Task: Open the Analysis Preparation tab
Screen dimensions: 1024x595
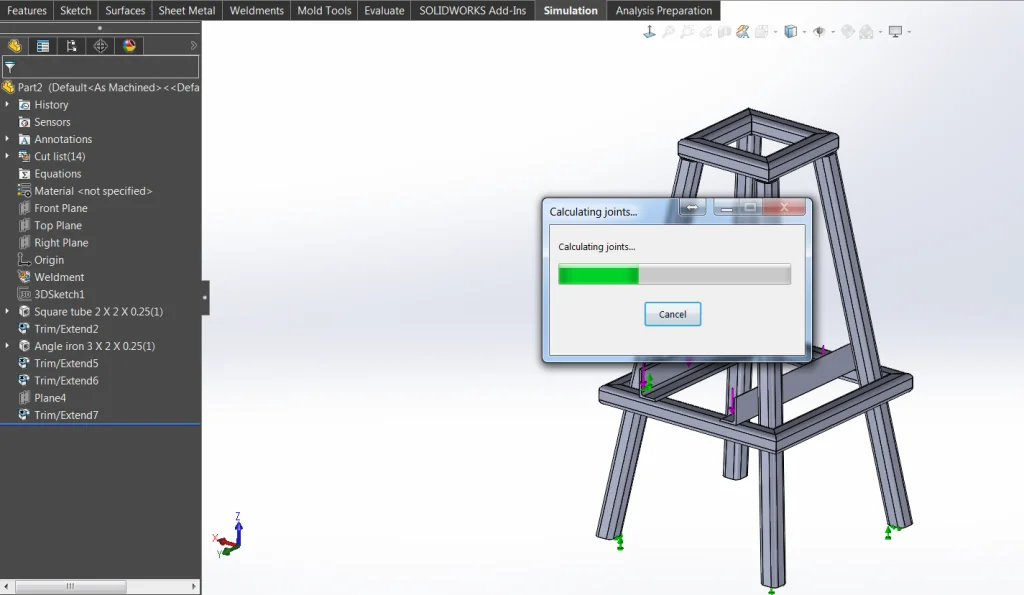Action: point(664,11)
